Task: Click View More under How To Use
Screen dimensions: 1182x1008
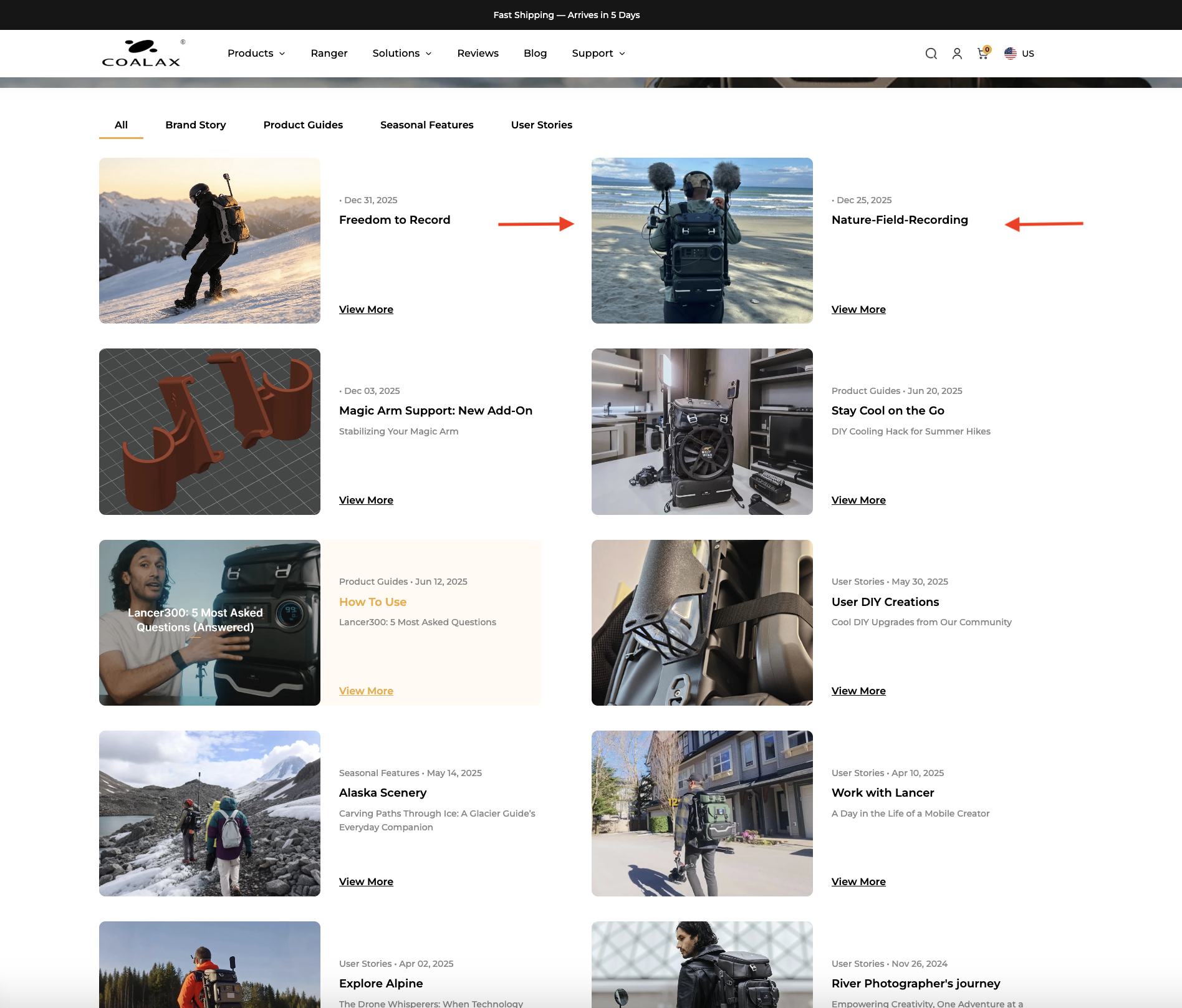Action: 366,691
